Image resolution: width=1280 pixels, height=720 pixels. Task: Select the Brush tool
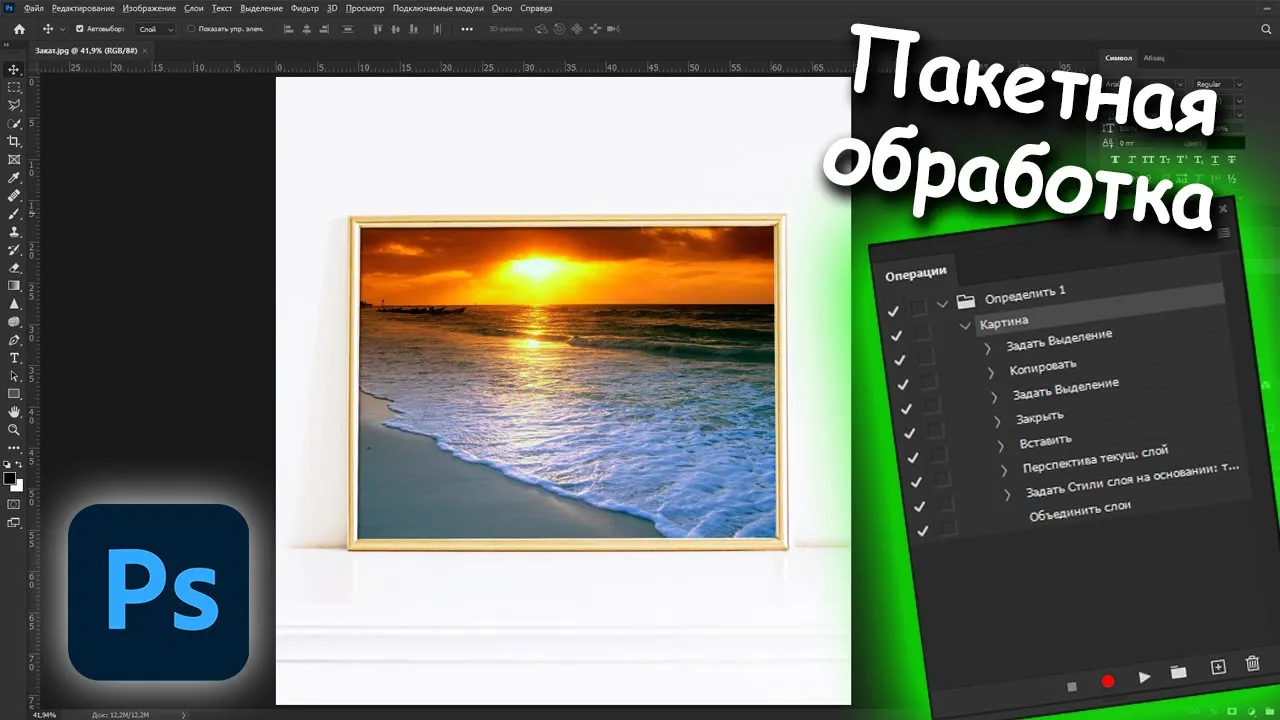14,214
